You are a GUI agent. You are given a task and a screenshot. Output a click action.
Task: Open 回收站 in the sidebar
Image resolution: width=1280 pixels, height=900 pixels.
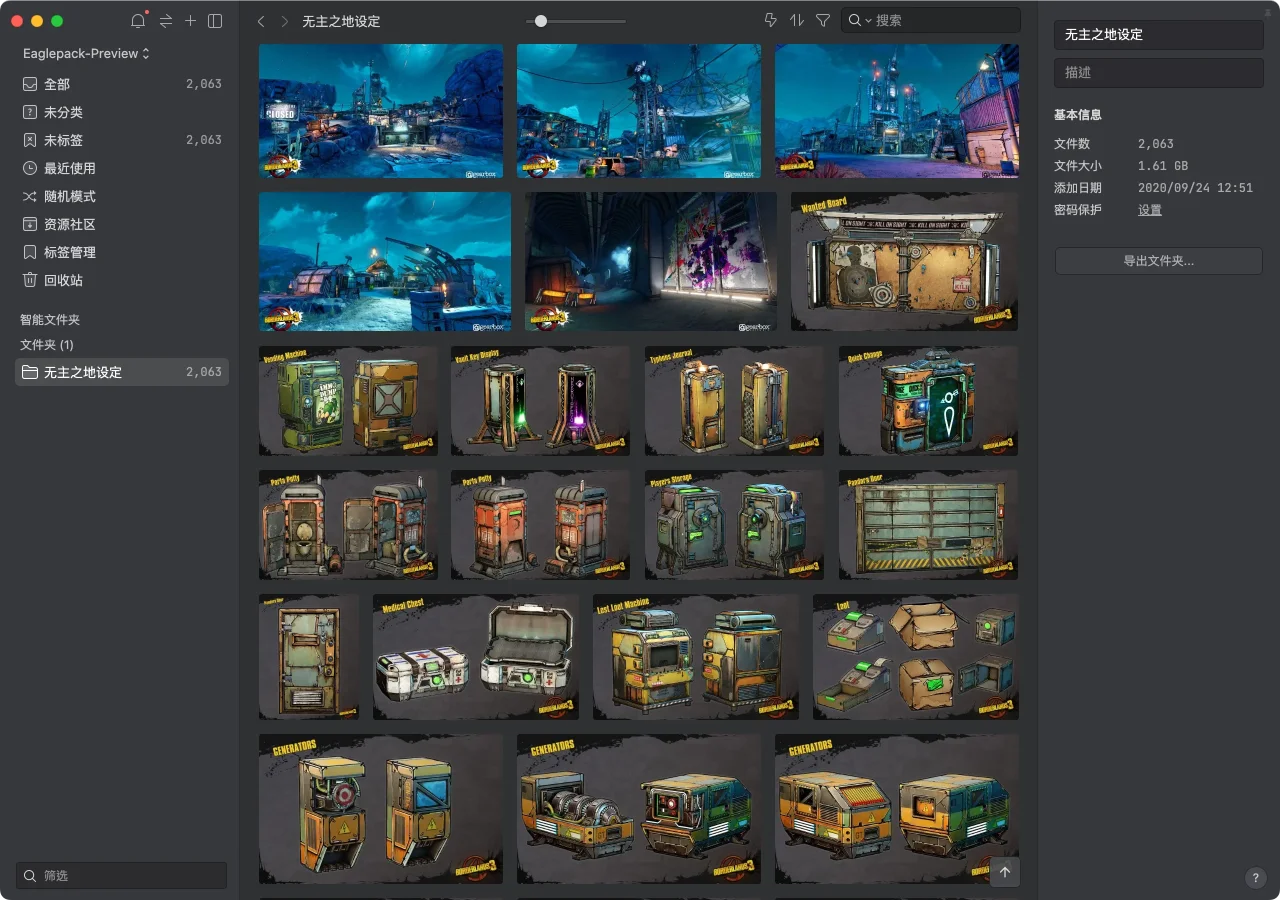[122, 280]
